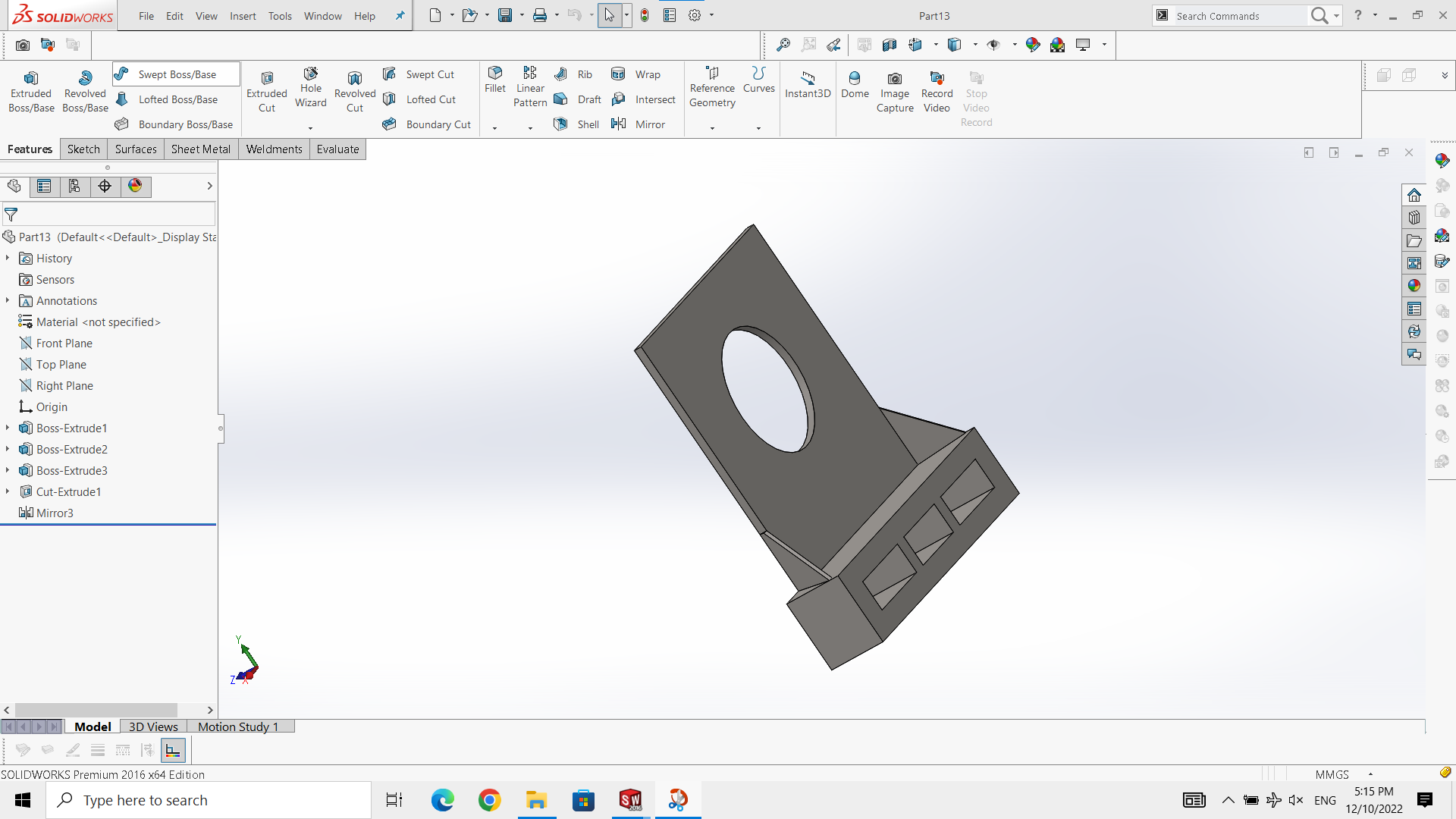Viewport: 1456px width, 819px height.
Task: Open Curves dropdown arrow
Action: click(x=758, y=128)
